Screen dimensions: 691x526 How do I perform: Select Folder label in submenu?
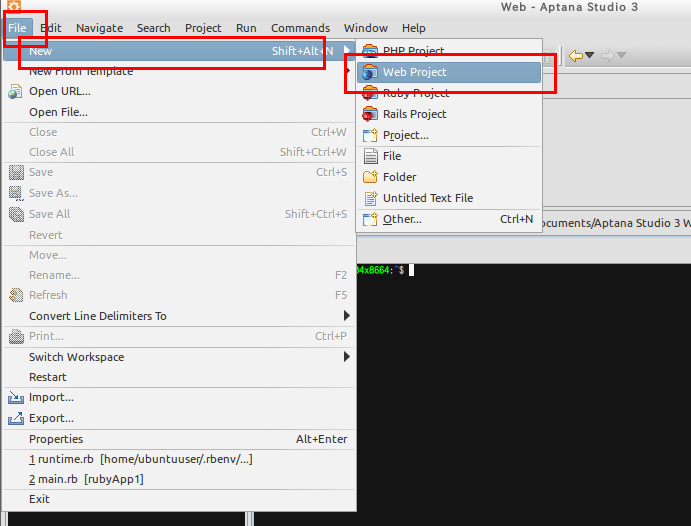point(399,177)
